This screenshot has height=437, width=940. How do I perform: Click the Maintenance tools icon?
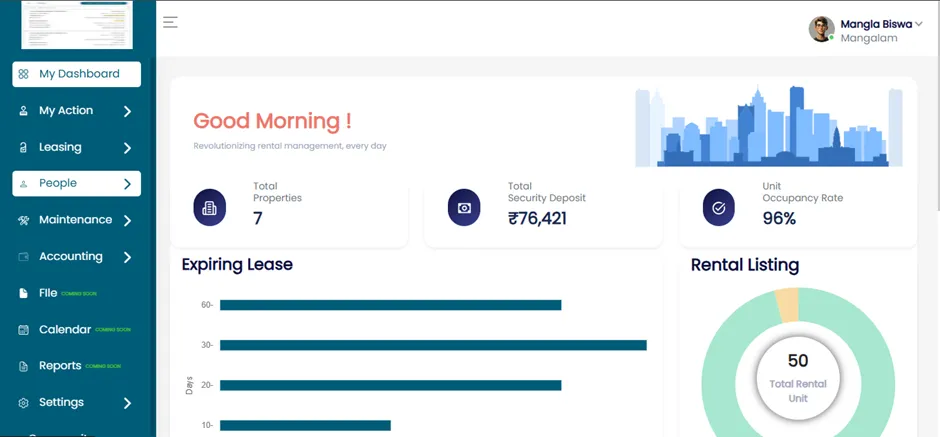(23, 220)
